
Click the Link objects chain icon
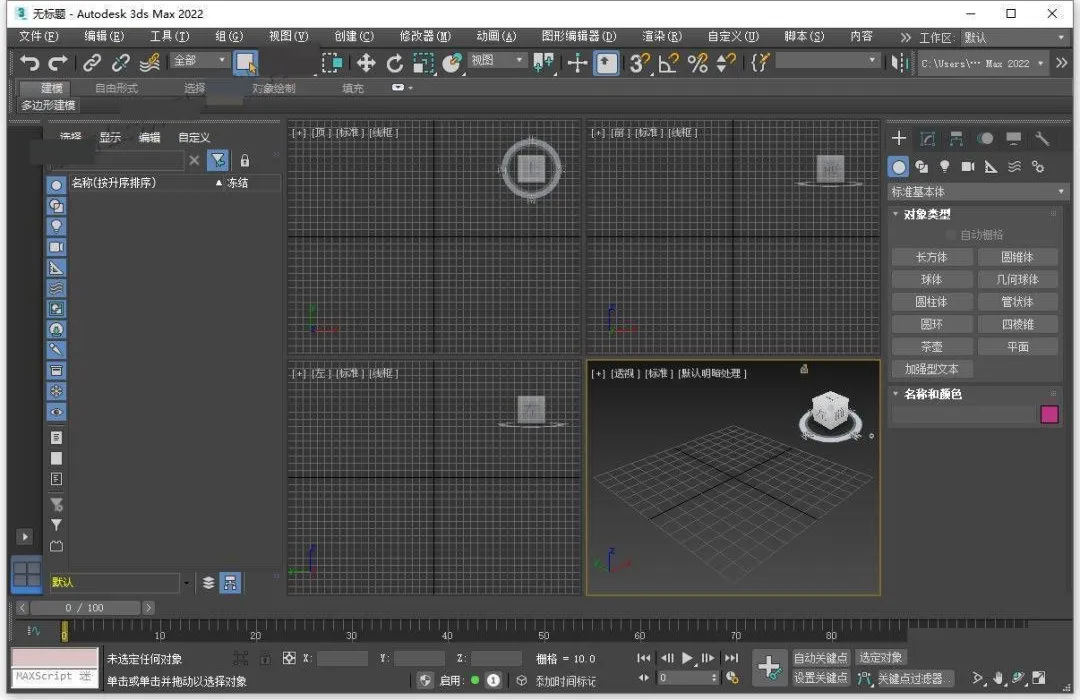[x=92, y=63]
